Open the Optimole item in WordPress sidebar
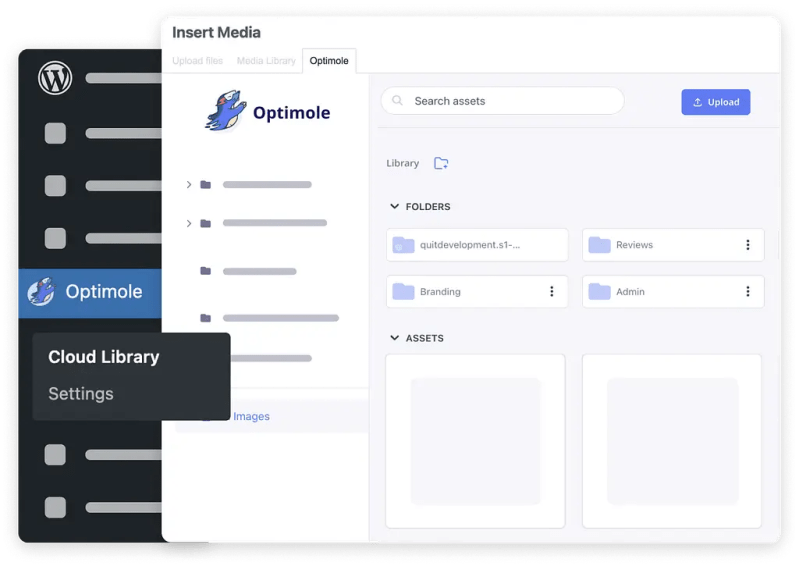Viewport: 799px width, 566px height. click(90, 293)
